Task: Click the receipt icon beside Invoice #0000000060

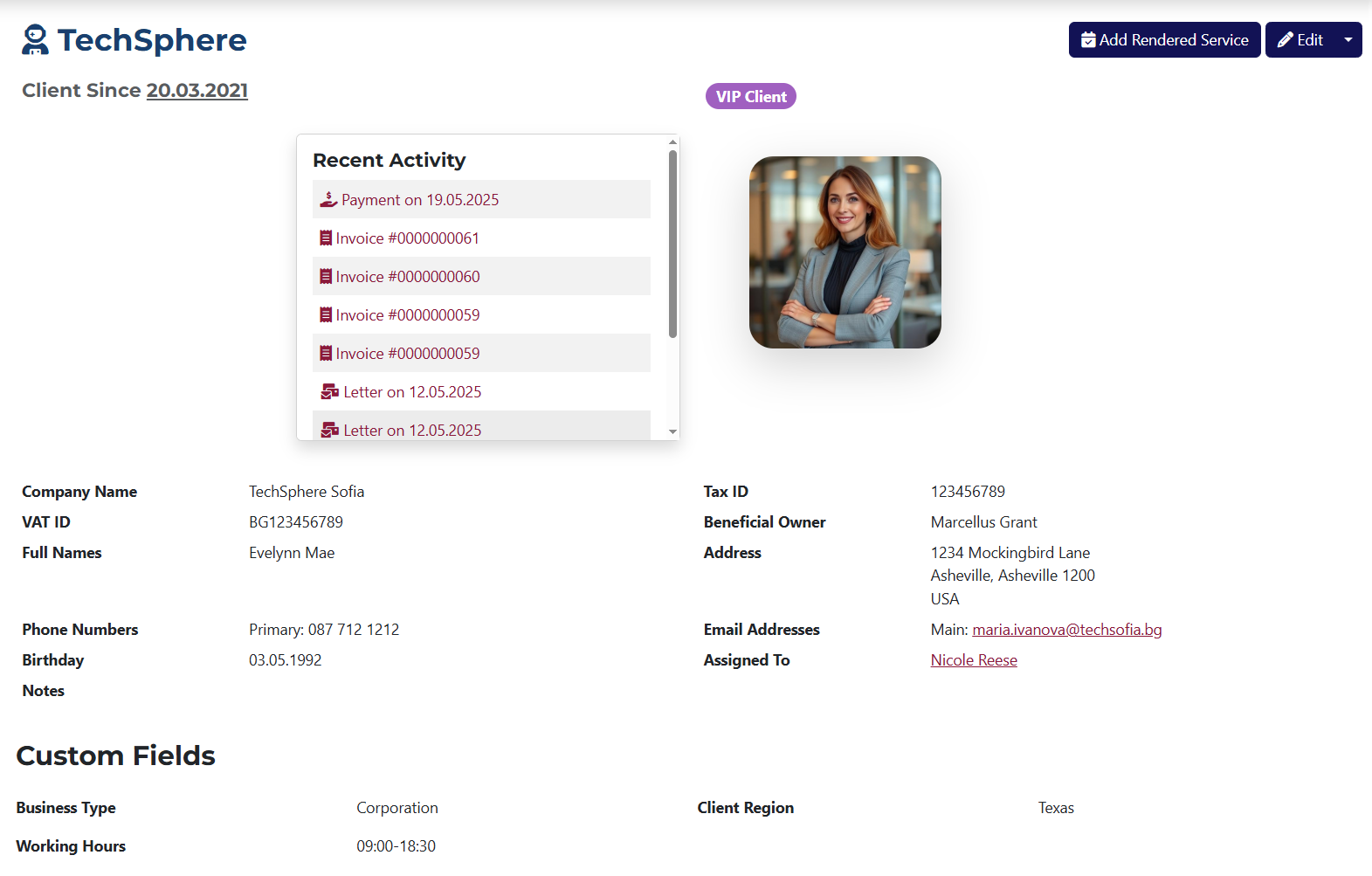Action: tap(326, 276)
